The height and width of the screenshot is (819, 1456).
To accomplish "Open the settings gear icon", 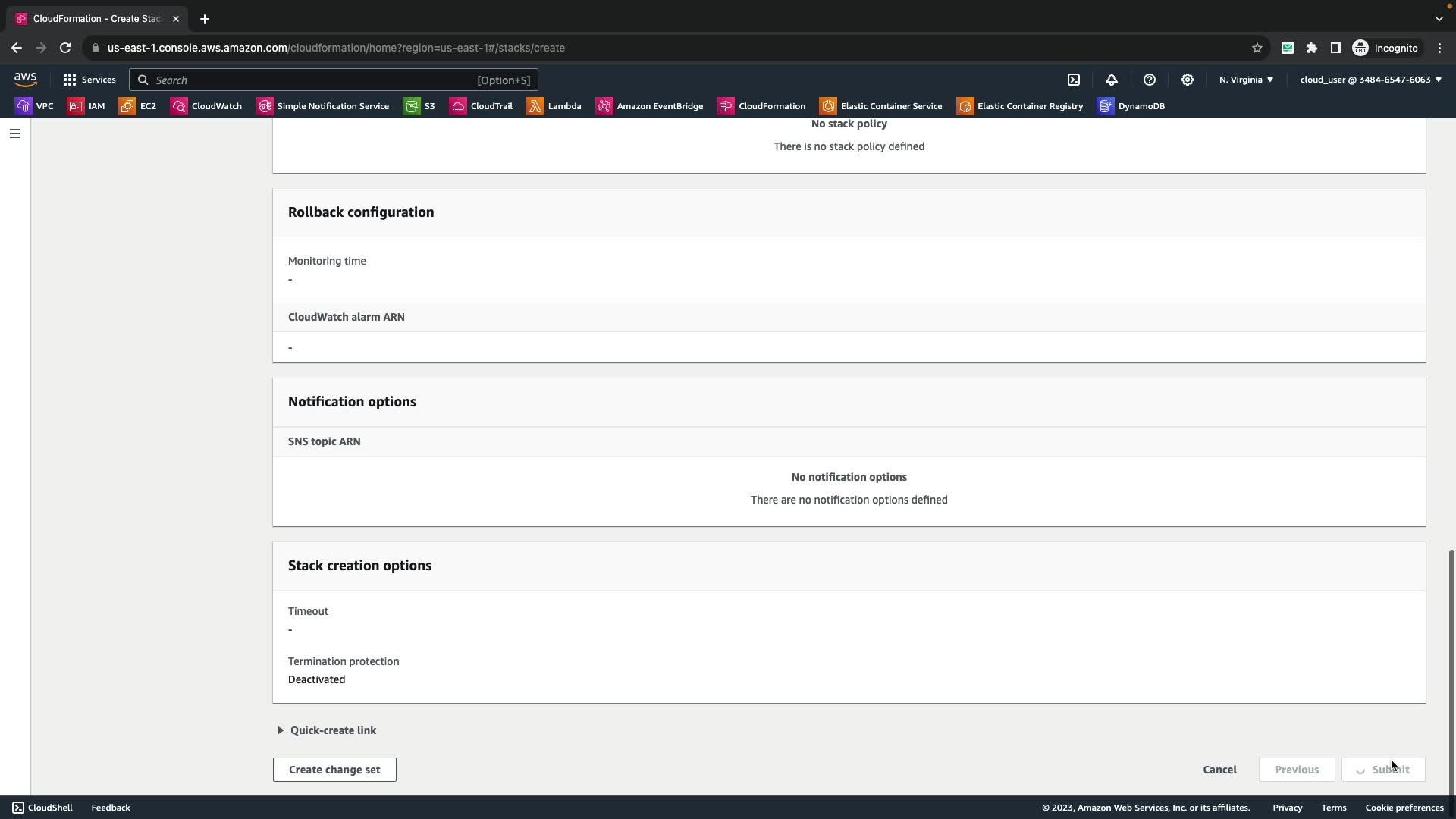I will tap(1188, 80).
